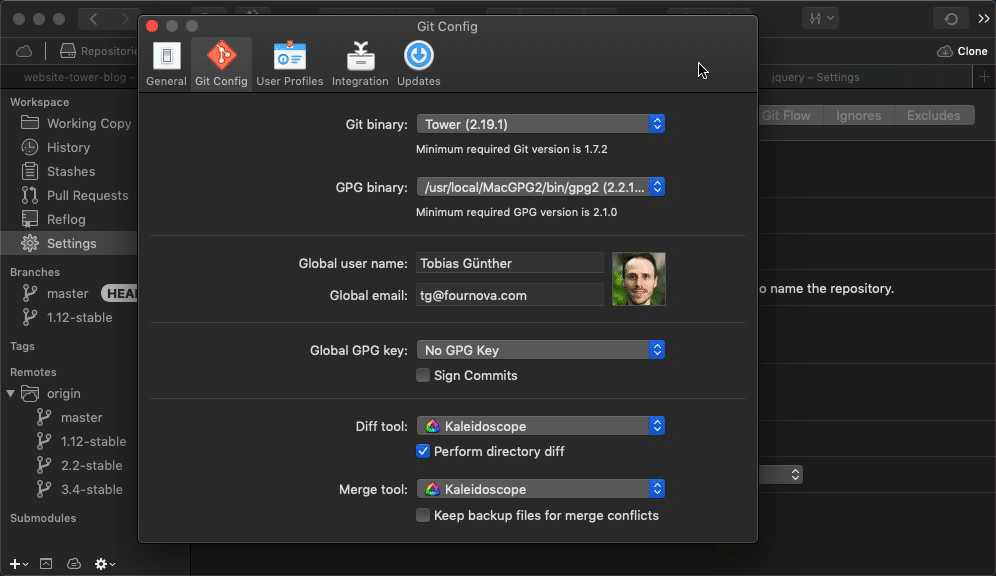Enable the Sign Commits checkbox

pos(423,375)
